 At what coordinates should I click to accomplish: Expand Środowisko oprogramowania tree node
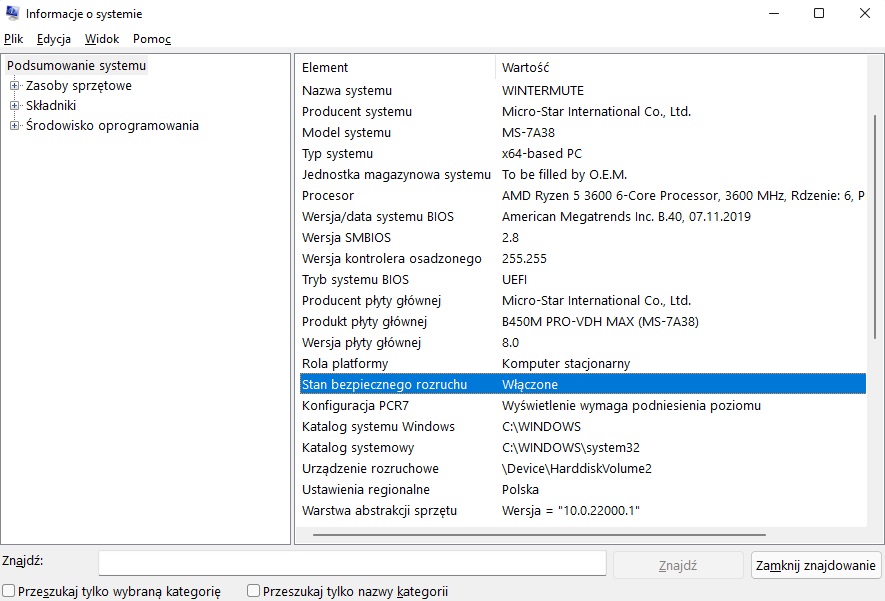tap(14, 125)
